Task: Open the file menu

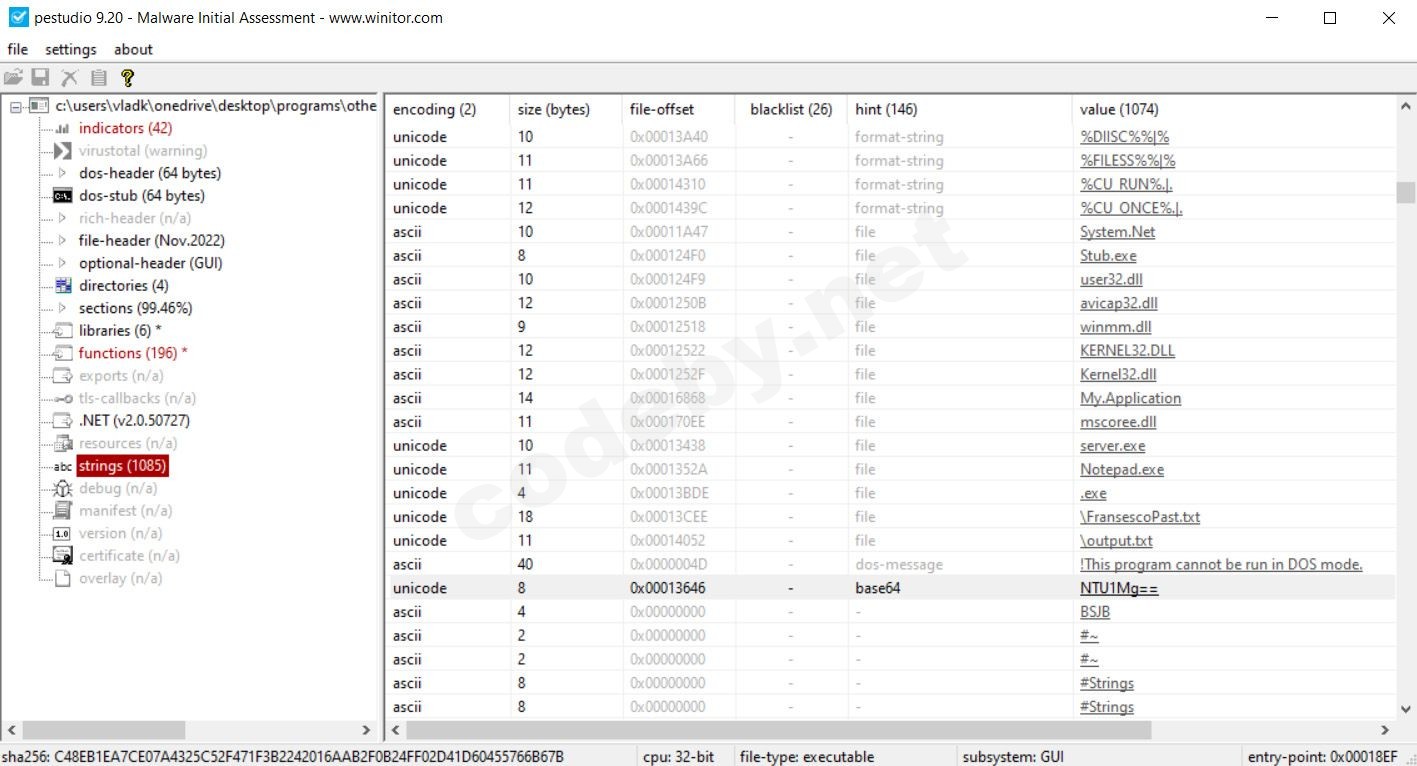Action: (18, 49)
